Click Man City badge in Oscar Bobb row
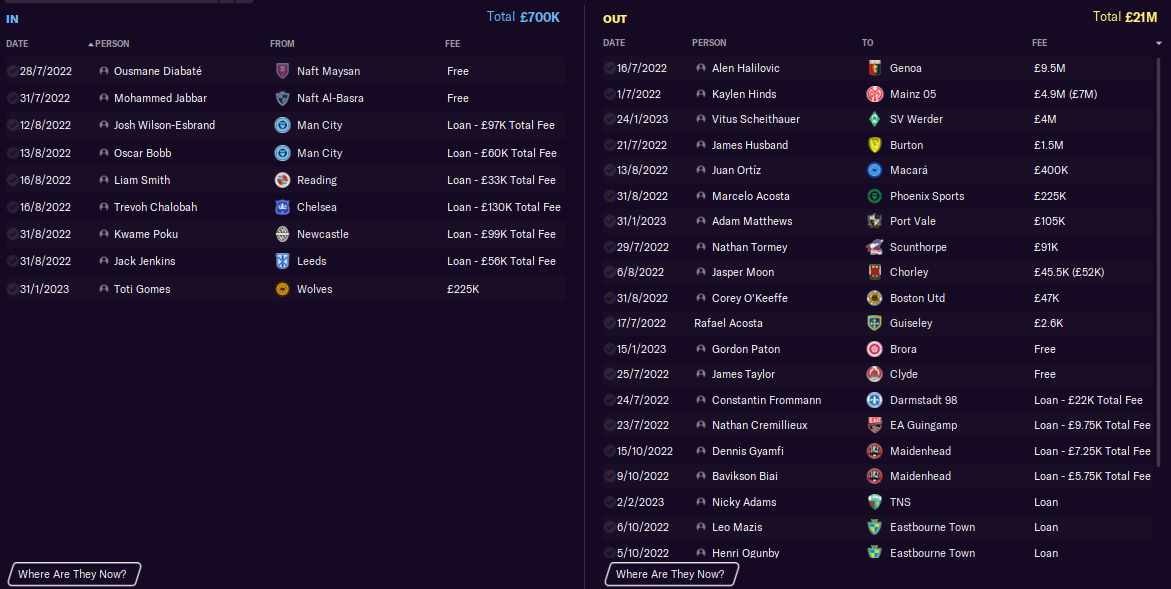1171x589 pixels. [282, 153]
